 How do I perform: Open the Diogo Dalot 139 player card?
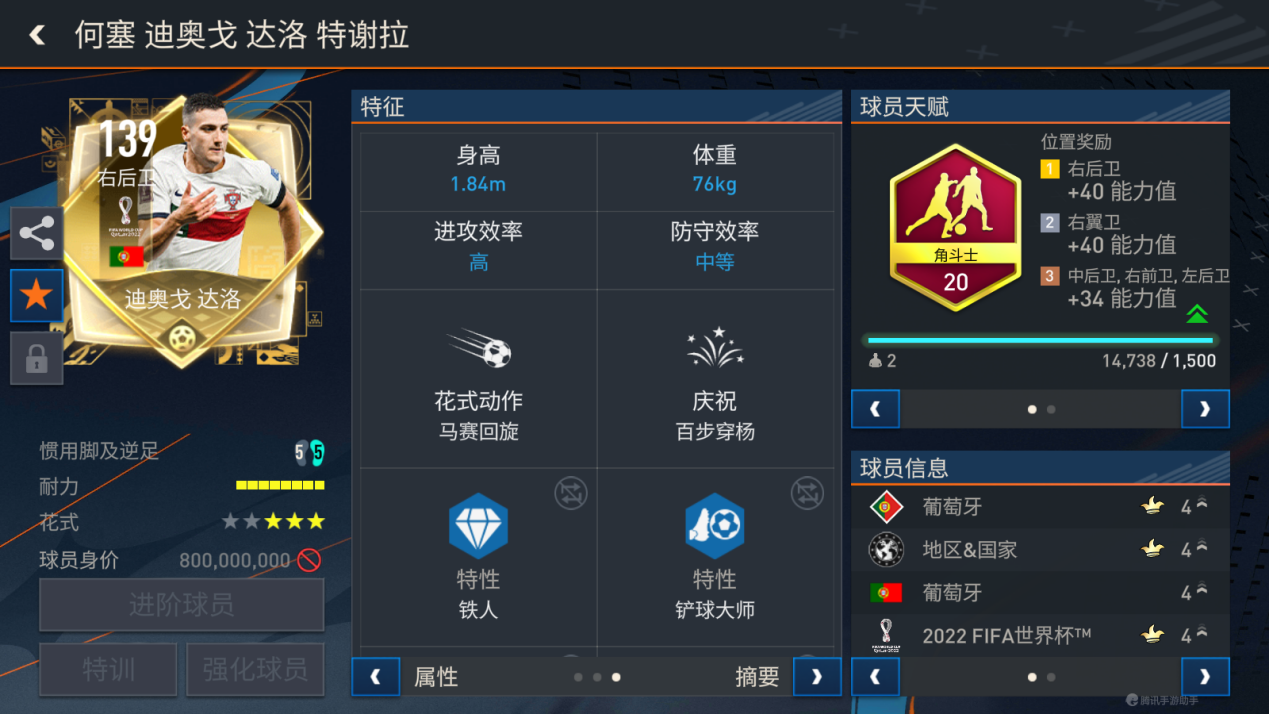182,230
